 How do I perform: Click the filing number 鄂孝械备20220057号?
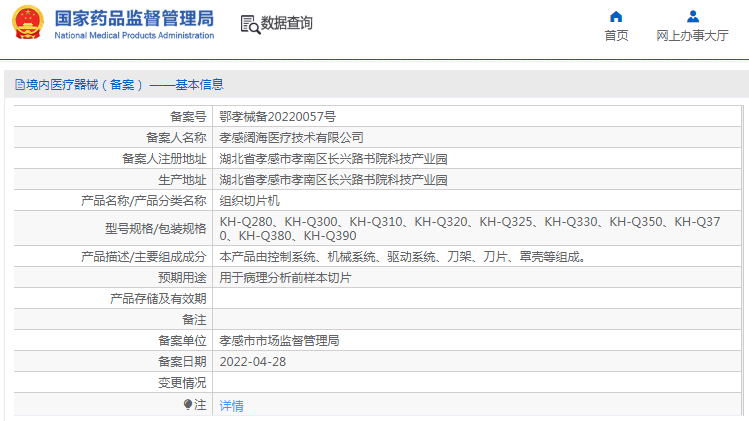277,116
